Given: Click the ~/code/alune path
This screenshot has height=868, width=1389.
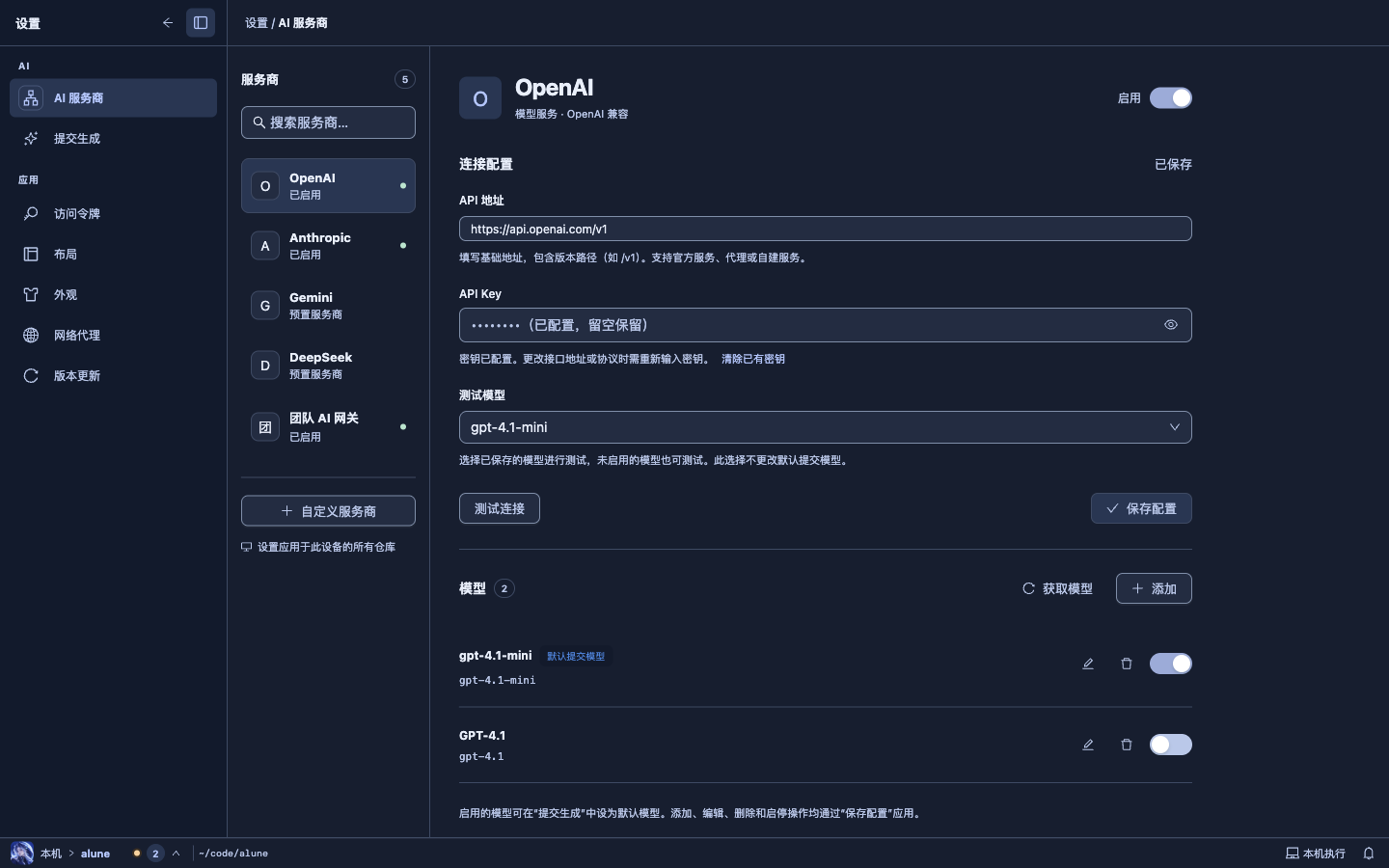Looking at the screenshot, I should pos(233,854).
